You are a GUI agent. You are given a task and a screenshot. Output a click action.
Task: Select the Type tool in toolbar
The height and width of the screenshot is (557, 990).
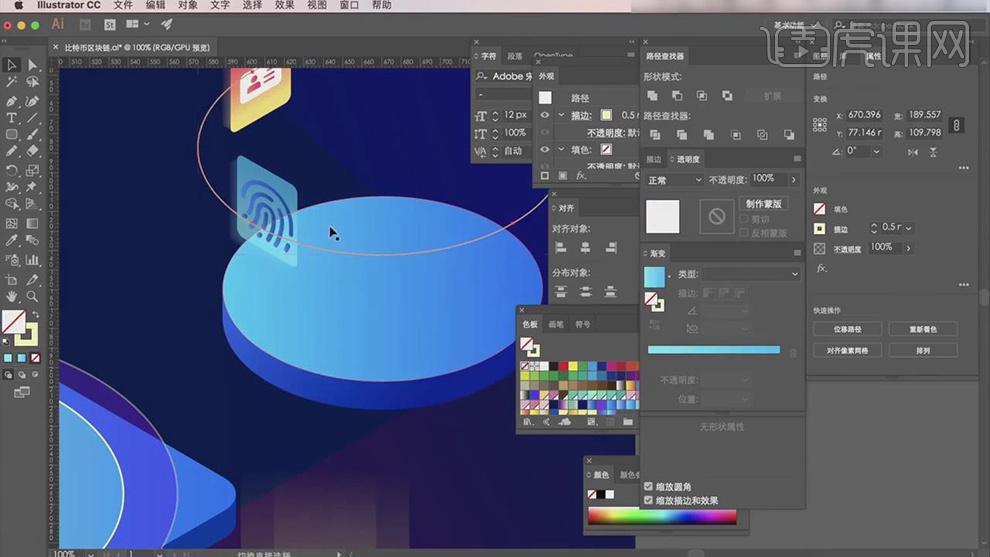12,118
